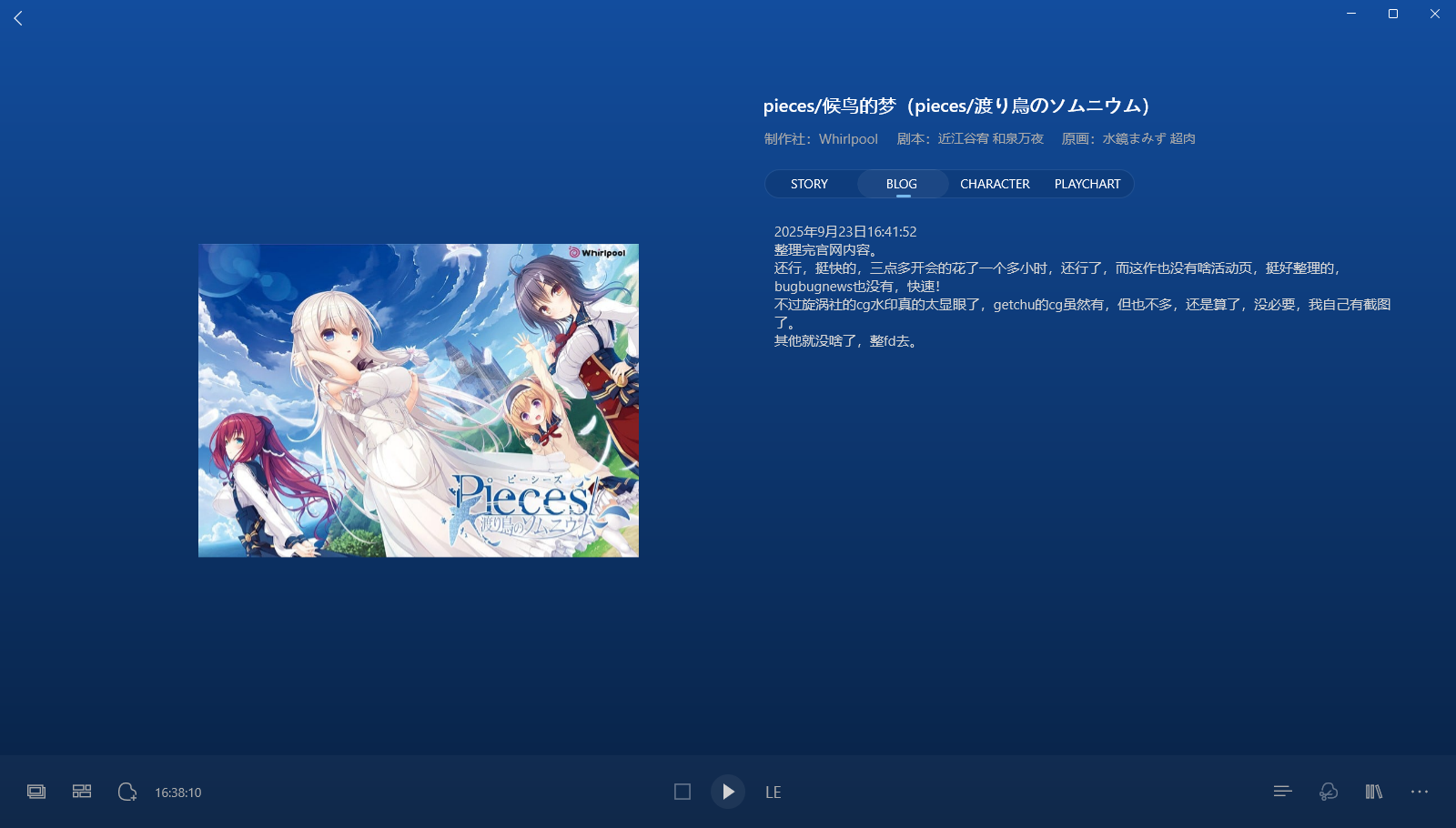
Task: Open the more options ellipsis menu
Action: point(1420,792)
